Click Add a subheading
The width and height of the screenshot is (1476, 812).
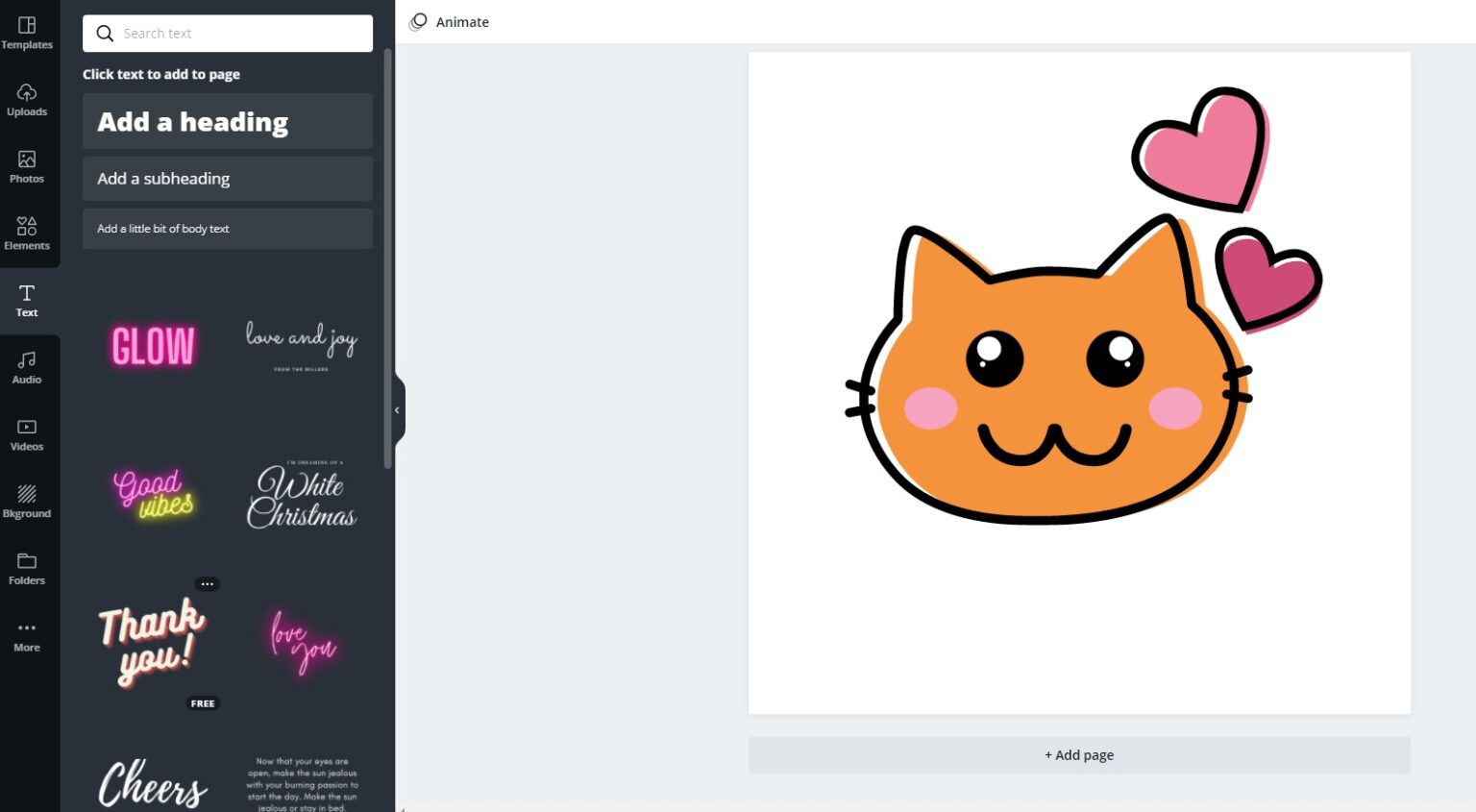[228, 179]
